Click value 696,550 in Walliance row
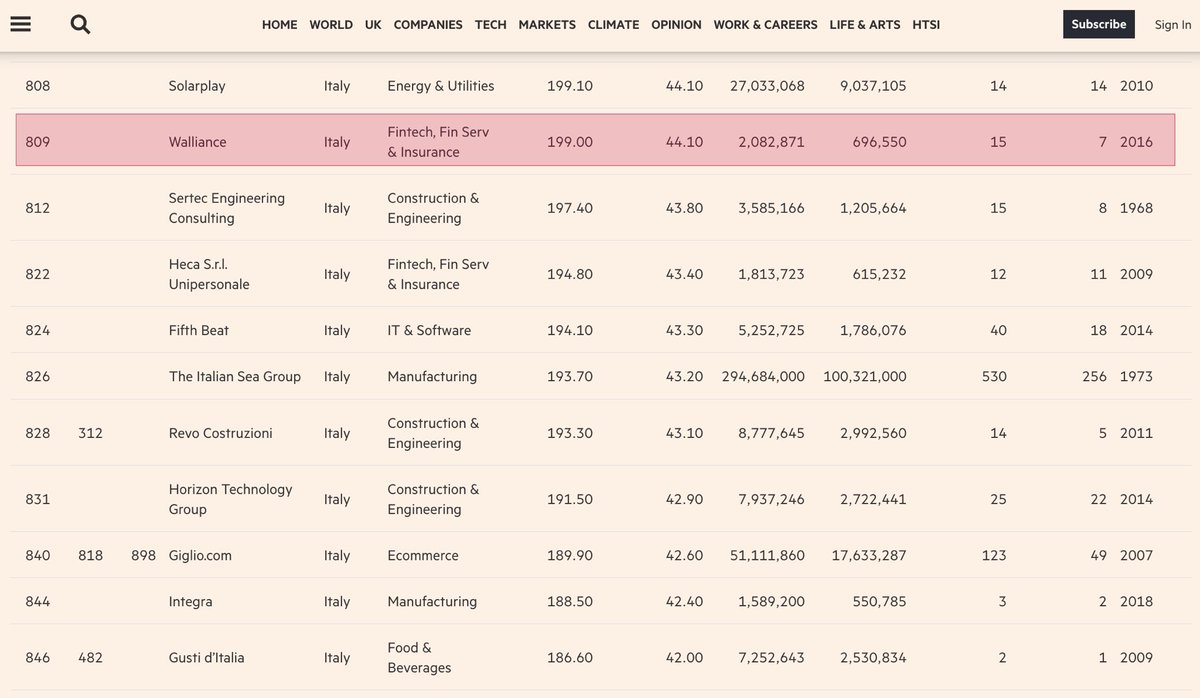 pyautogui.click(x=879, y=142)
